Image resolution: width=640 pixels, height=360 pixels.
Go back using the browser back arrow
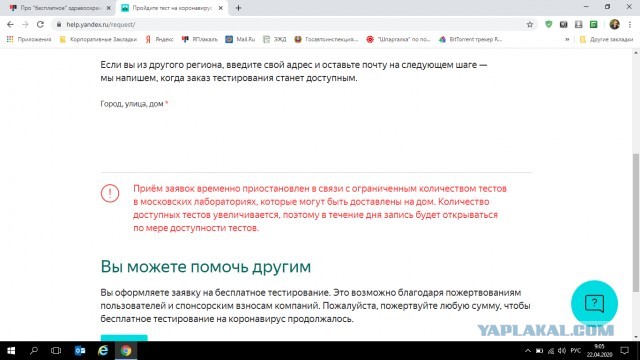(10, 24)
